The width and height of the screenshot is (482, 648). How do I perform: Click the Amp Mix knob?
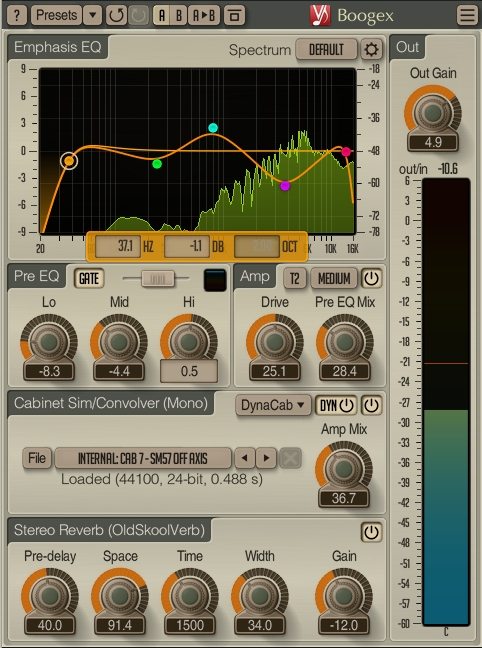(x=344, y=469)
